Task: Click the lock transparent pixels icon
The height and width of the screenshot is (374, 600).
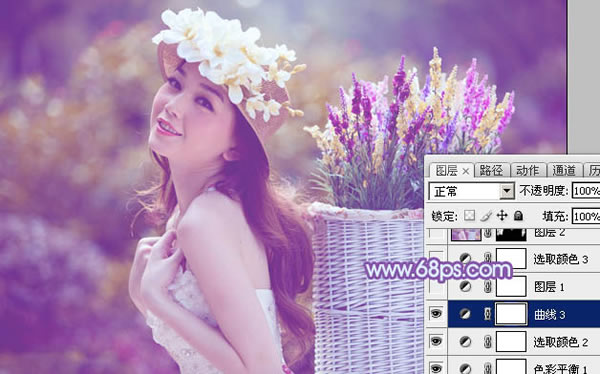Action: click(469, 216)
